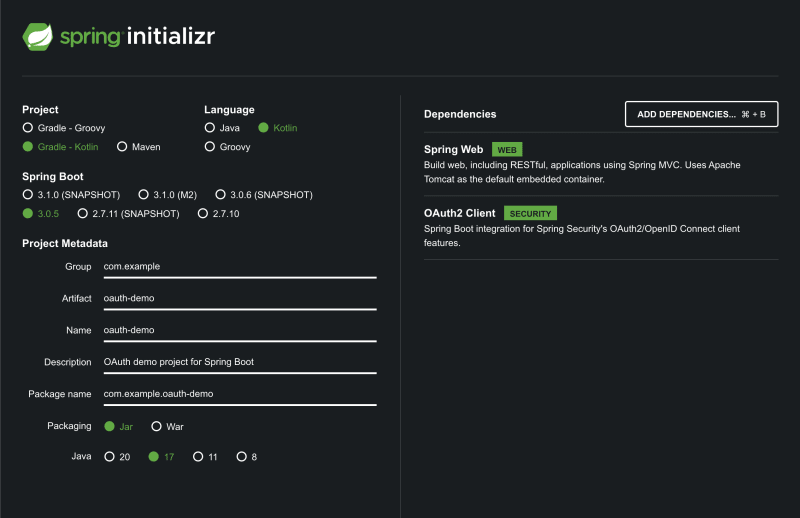
Task: Select Spring Boot 3.1.0 (SNAPSHOT)
Action: 71,194
